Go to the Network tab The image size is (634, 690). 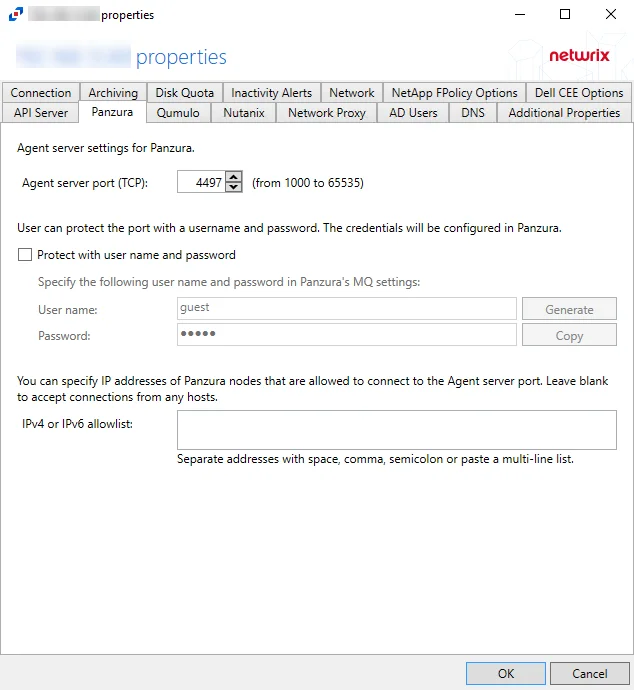tap(352, 93)
